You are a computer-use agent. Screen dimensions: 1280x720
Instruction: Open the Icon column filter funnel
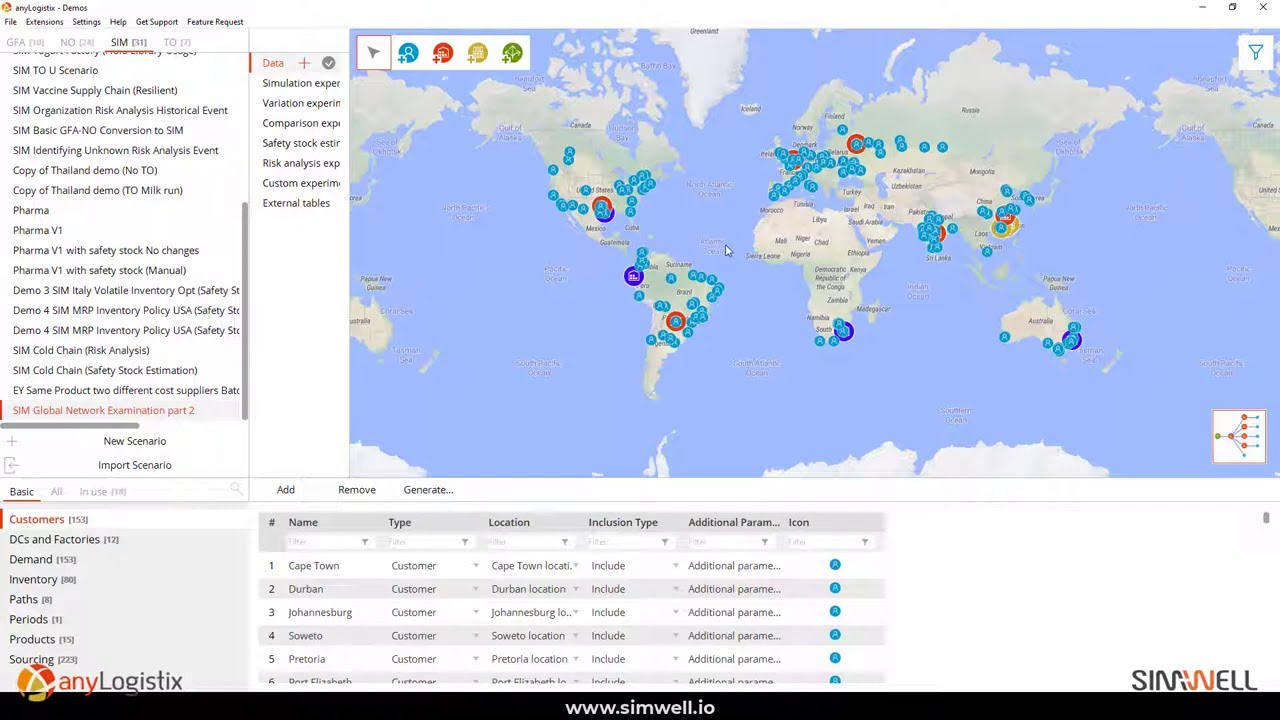click(865, 542)
